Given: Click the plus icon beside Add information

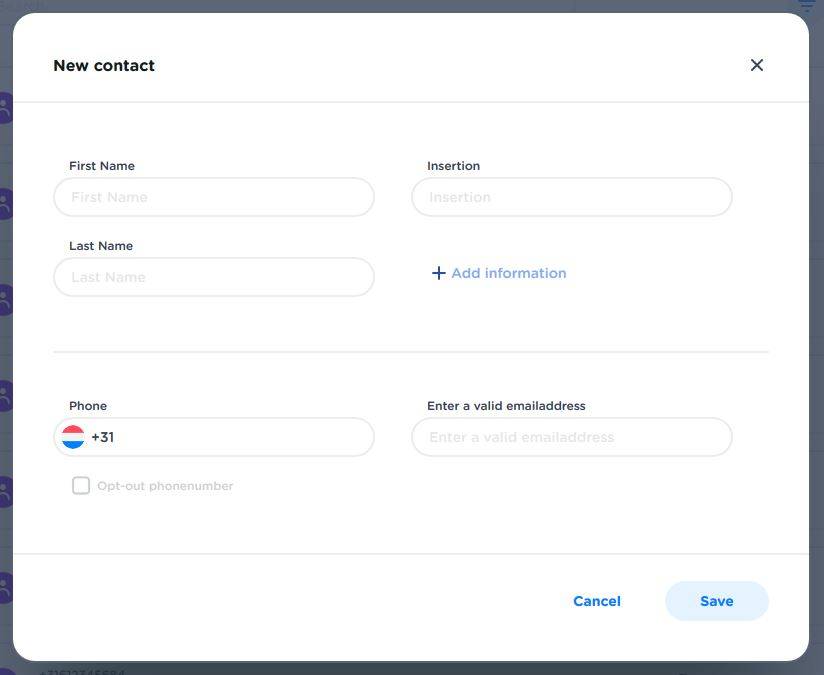Looking at the screenshot, I should click(438, 273).
